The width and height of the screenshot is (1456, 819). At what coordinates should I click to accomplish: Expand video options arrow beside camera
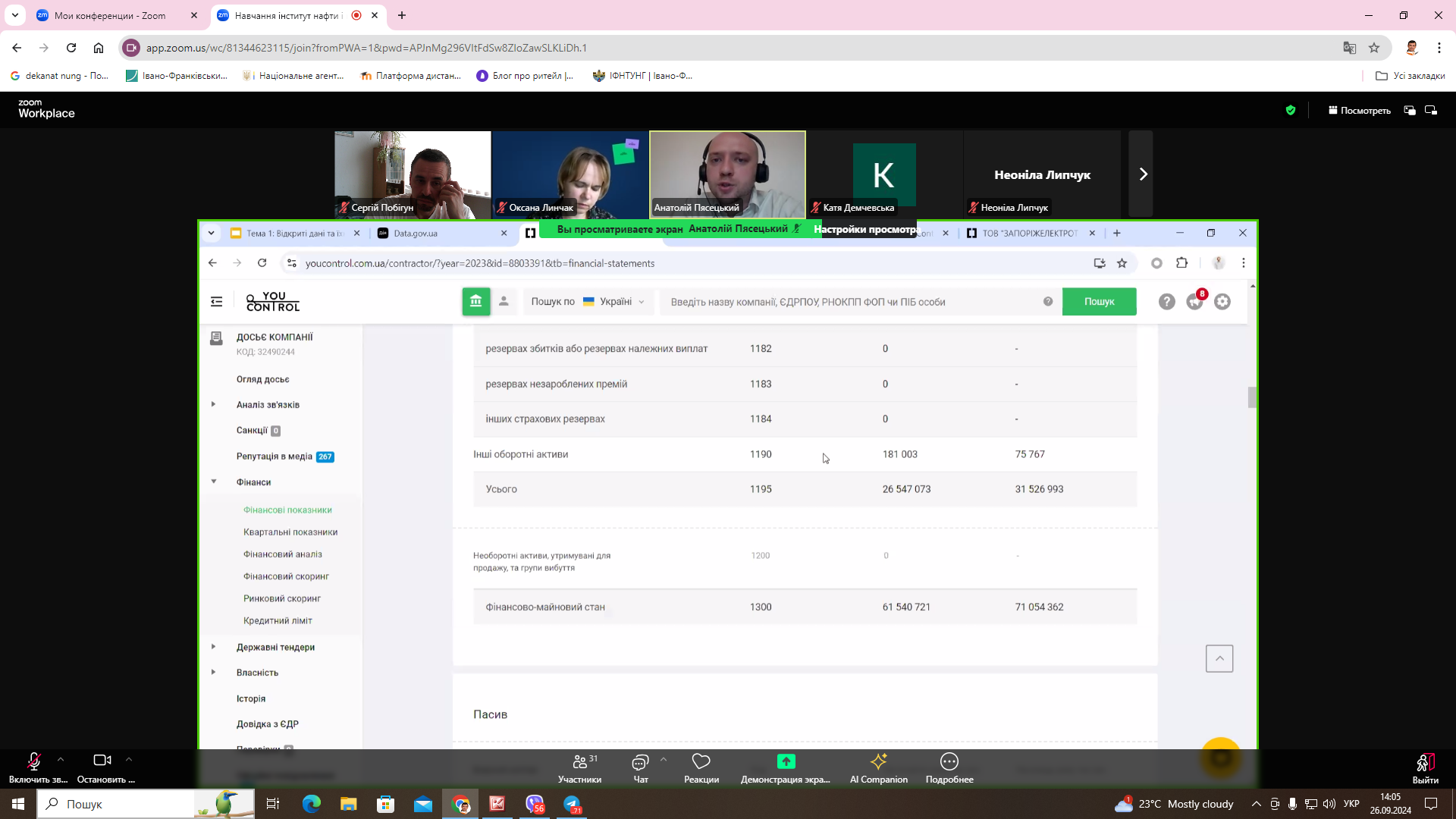click(x=129, y=759)
